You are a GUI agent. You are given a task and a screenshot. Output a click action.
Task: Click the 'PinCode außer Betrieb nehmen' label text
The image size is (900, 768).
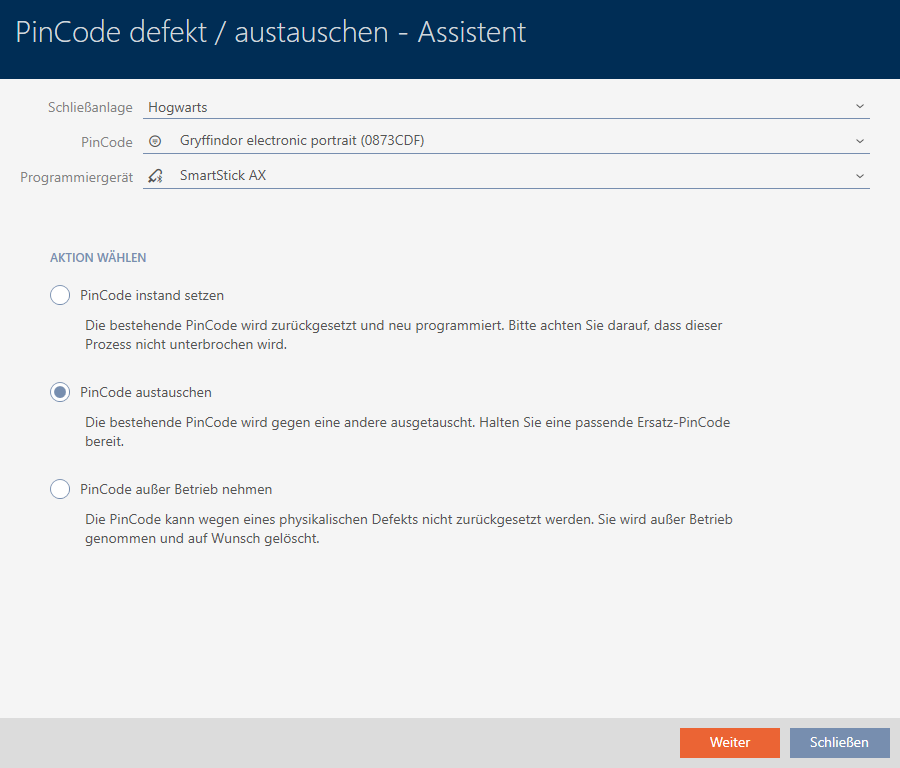[x=176, y=489]
